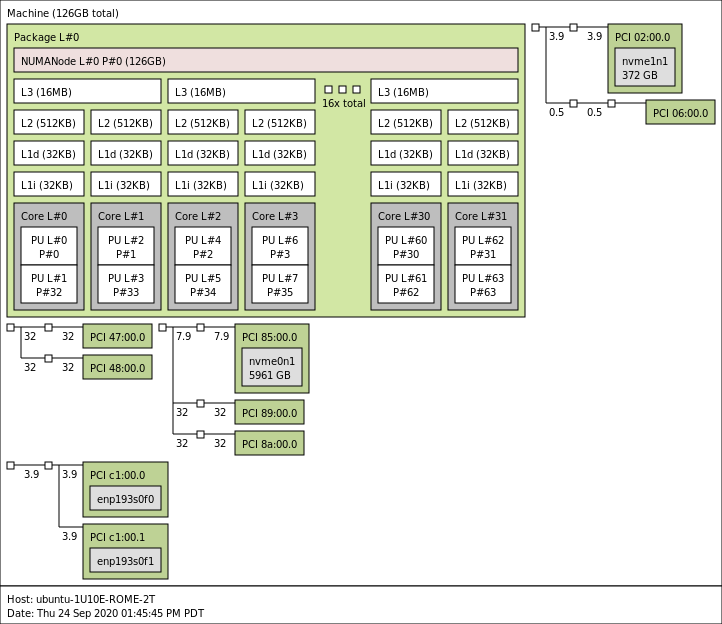Viewport: 722px width, 624px height.
Task: Select PU L#7 P#35 in Core L#3
Action: coord(280,285)
